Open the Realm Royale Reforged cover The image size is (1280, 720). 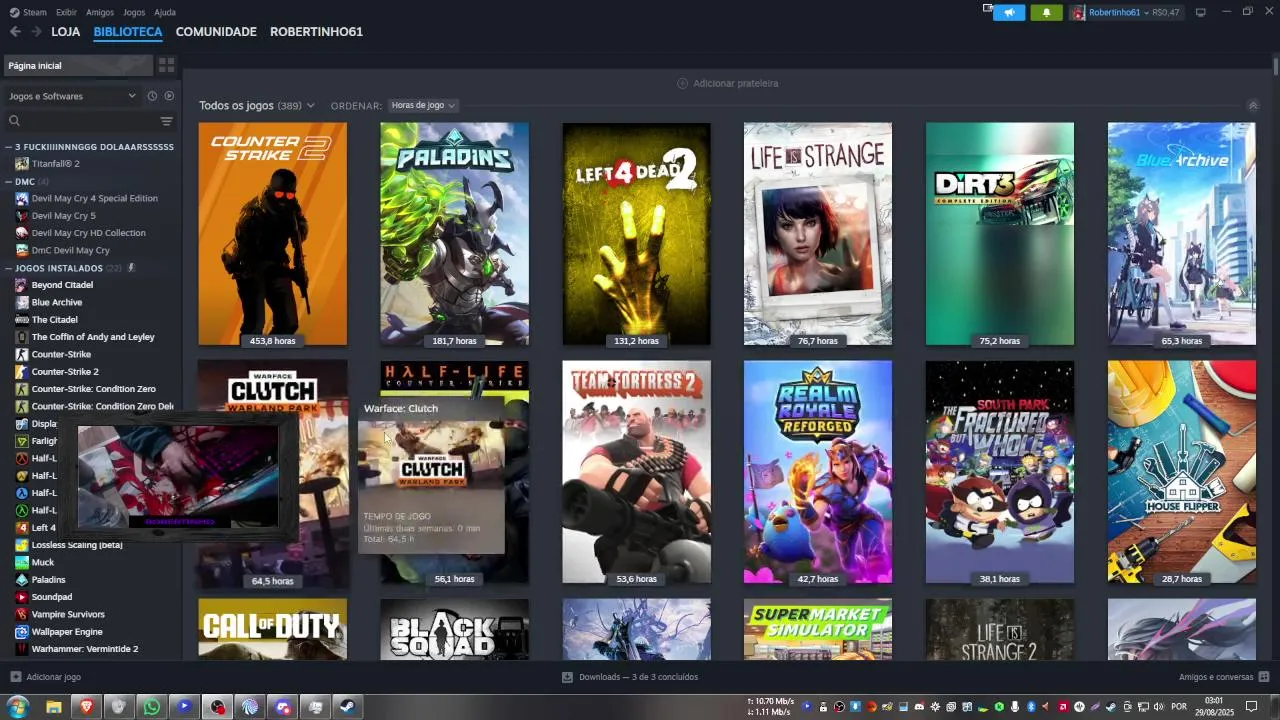tap(818, 472)
